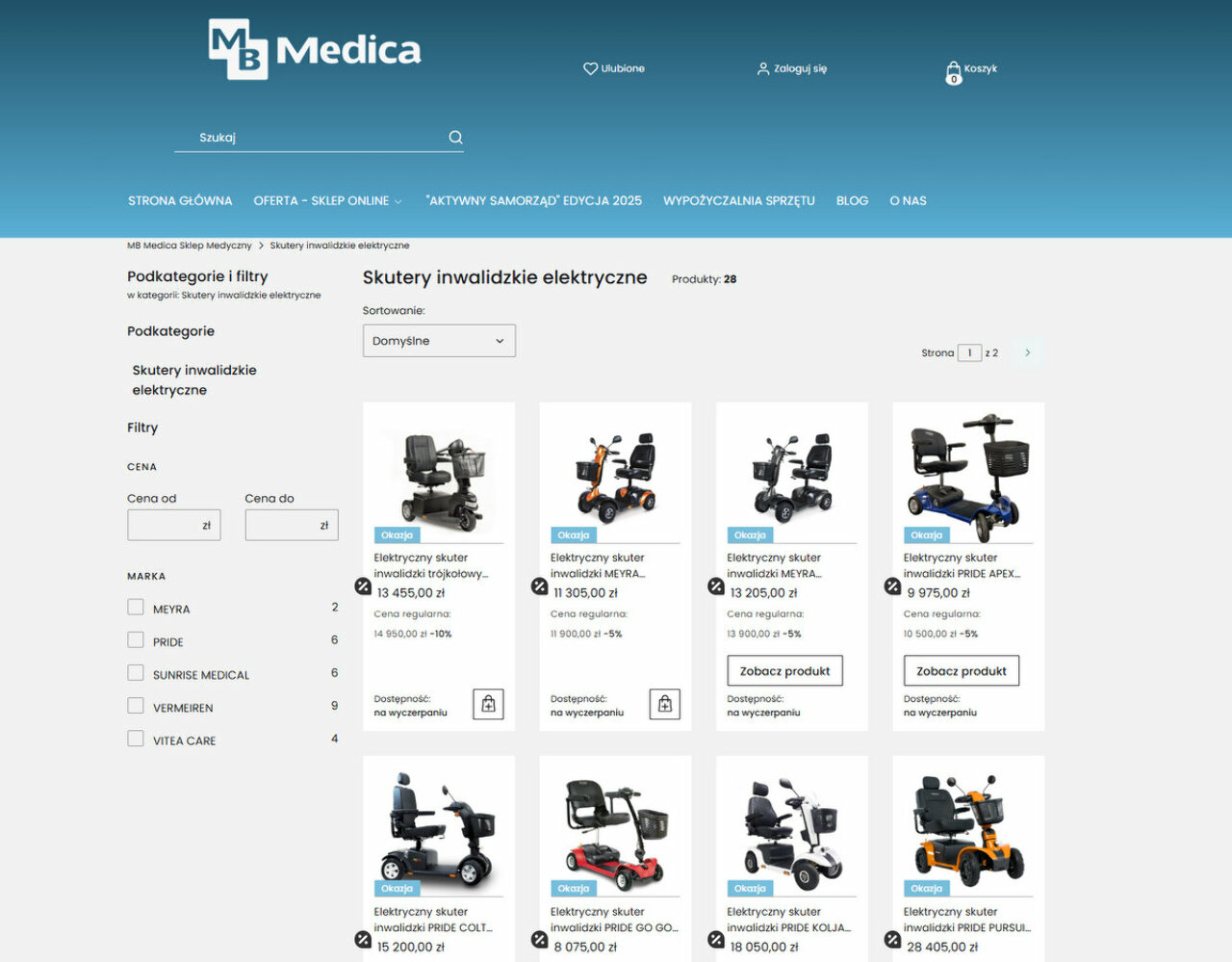Expand the Oferta - Sklep Online menu
This screenshot has width=1232, height=962.
327,201
